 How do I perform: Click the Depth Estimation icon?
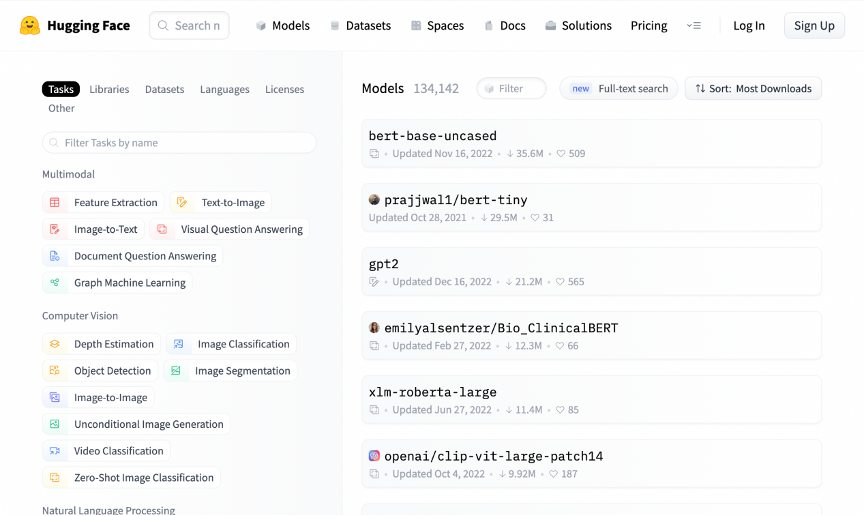(55, 344)
